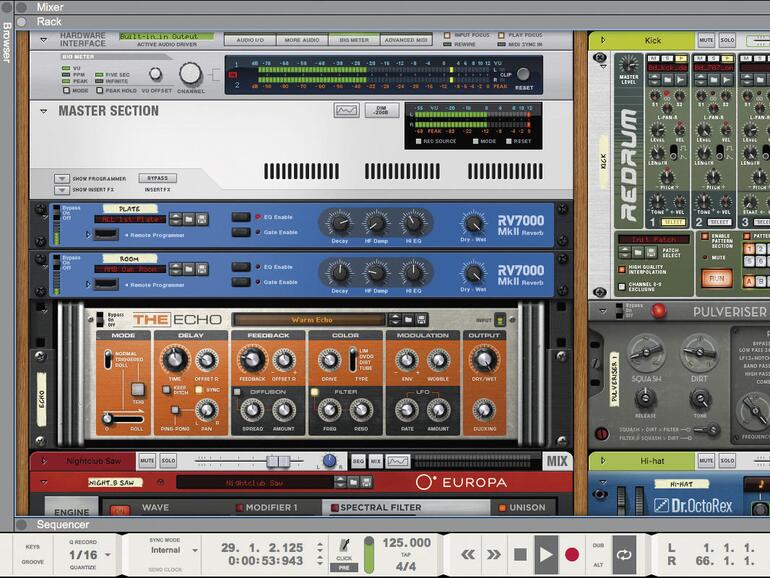Save the RV7000 Room patch
Image resolution: width=770 pixels, height=578 pixels.
click(x=201, y=269)
